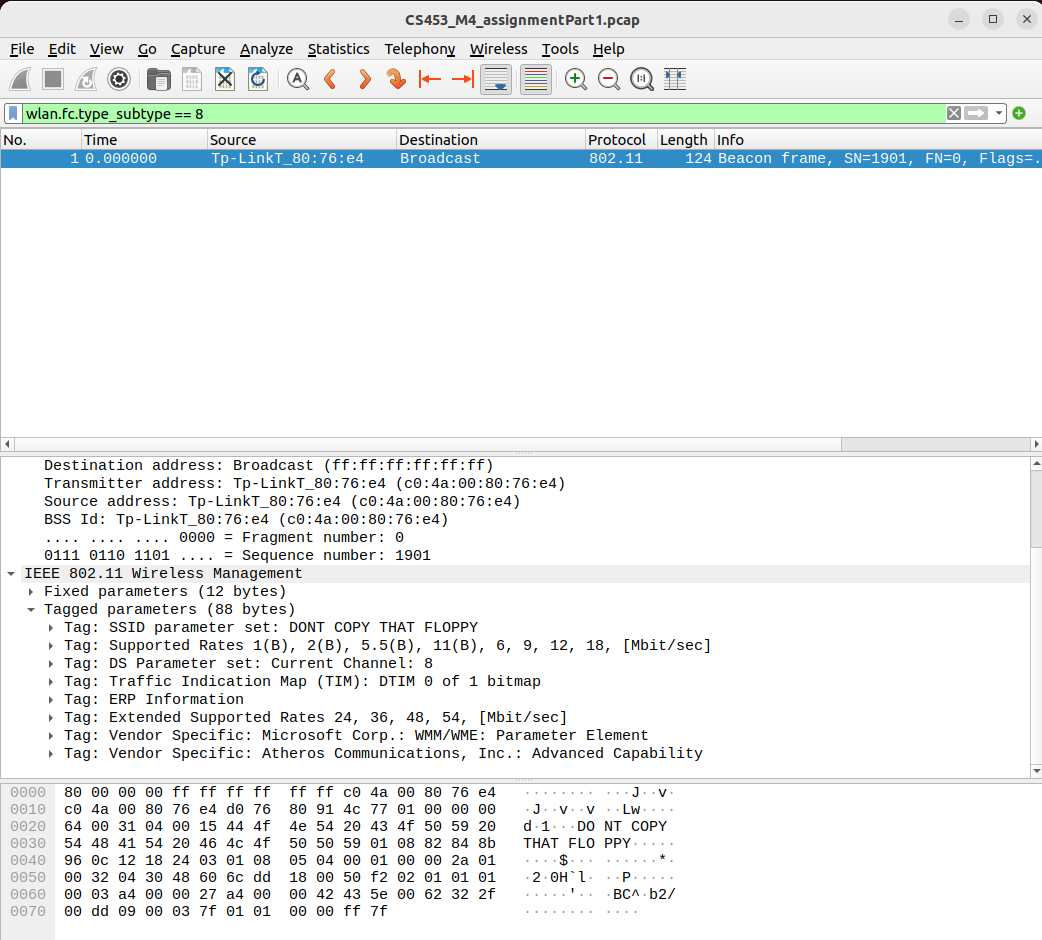The height and width of the screenshot is (940, 1042).
Task: Open capture options gear icon
Action: coord(119,79)
